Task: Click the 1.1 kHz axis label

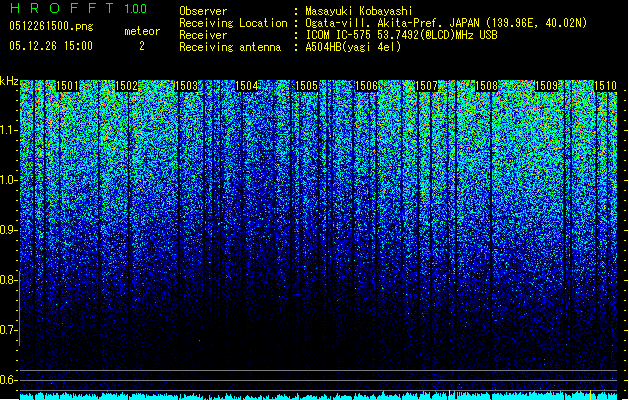Action: (8, 130)
